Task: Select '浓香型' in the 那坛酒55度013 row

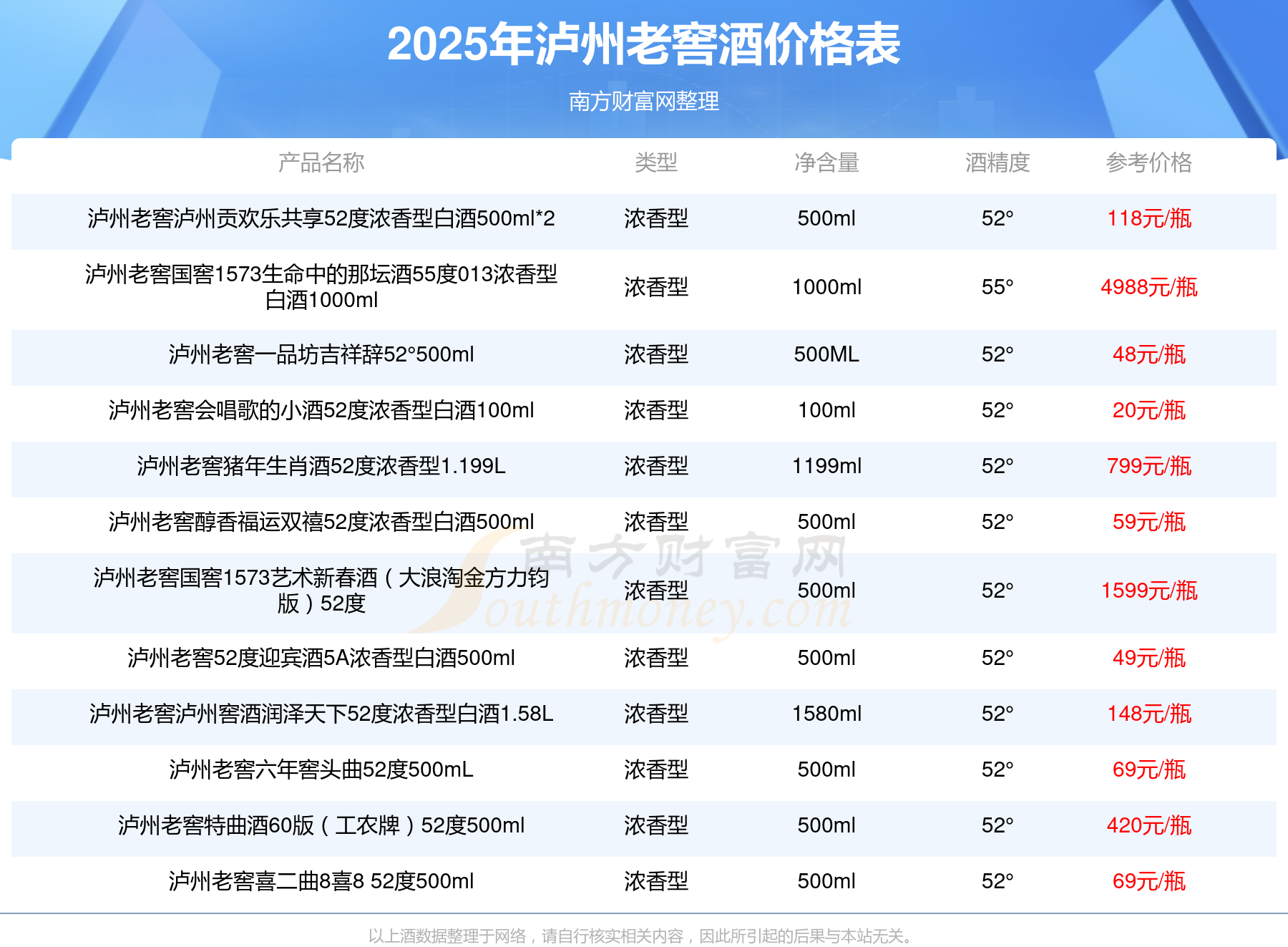Action: tap(656, 287)
